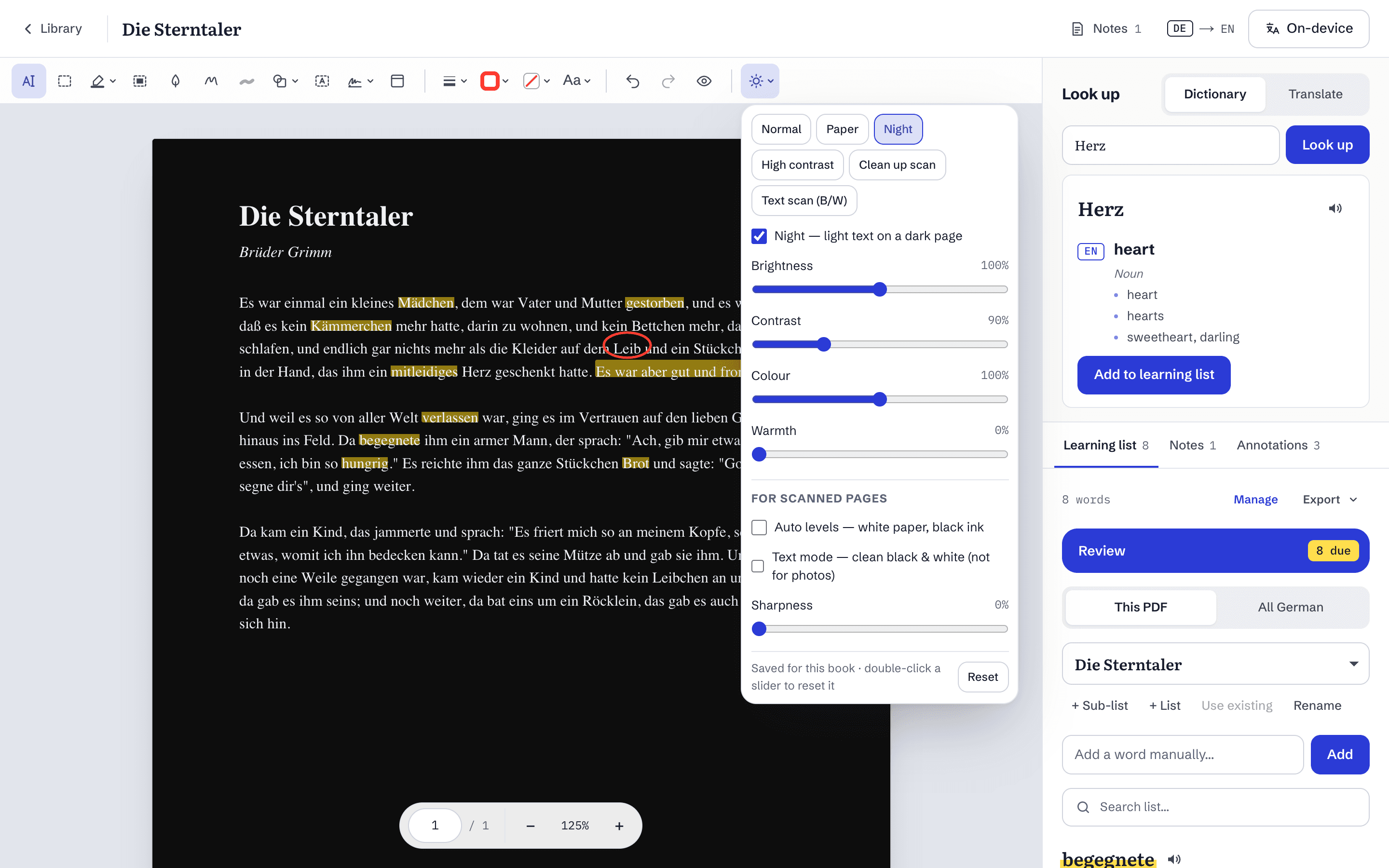Pick the highlighter pen tool
This screenshot has height=868, width=1389.
coord(97,81)
